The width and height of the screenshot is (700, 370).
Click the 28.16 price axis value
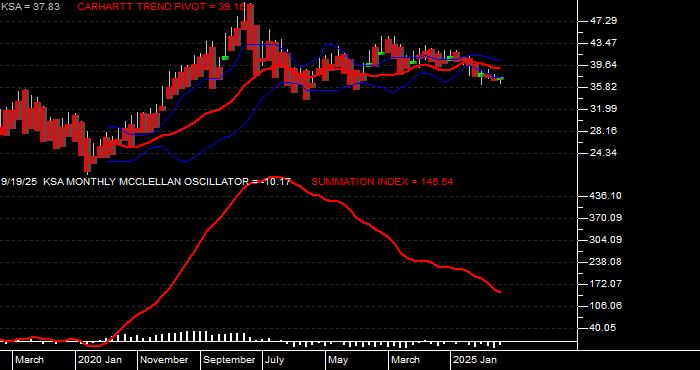604,131
